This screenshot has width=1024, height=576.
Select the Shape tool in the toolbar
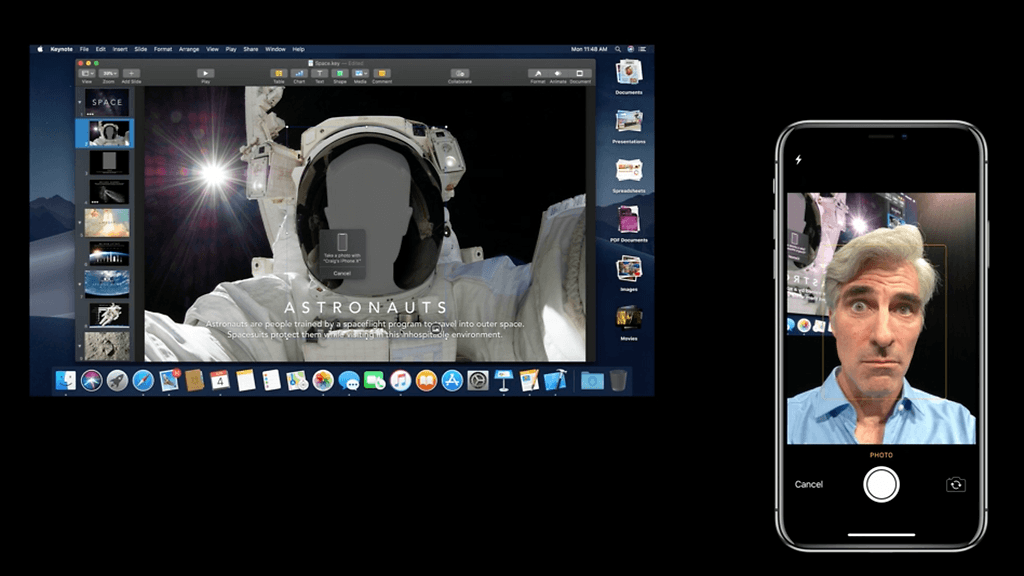[340, 73]
